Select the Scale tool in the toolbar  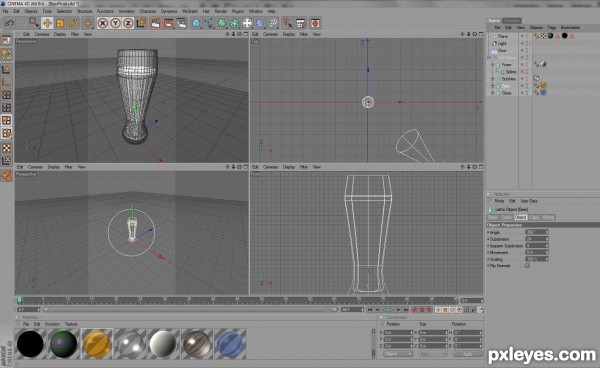[60, 23]
